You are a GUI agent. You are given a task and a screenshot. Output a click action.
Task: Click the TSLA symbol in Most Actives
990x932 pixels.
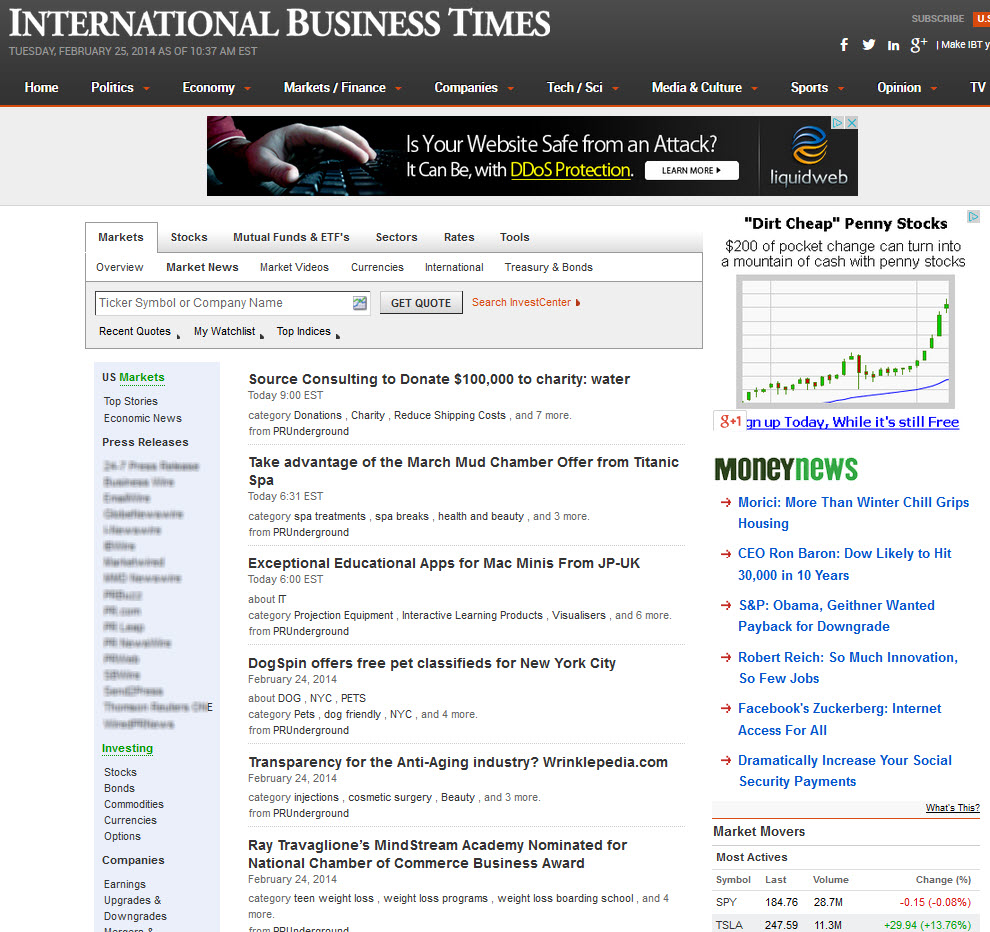pyautogui.click(x=729, y=925)
